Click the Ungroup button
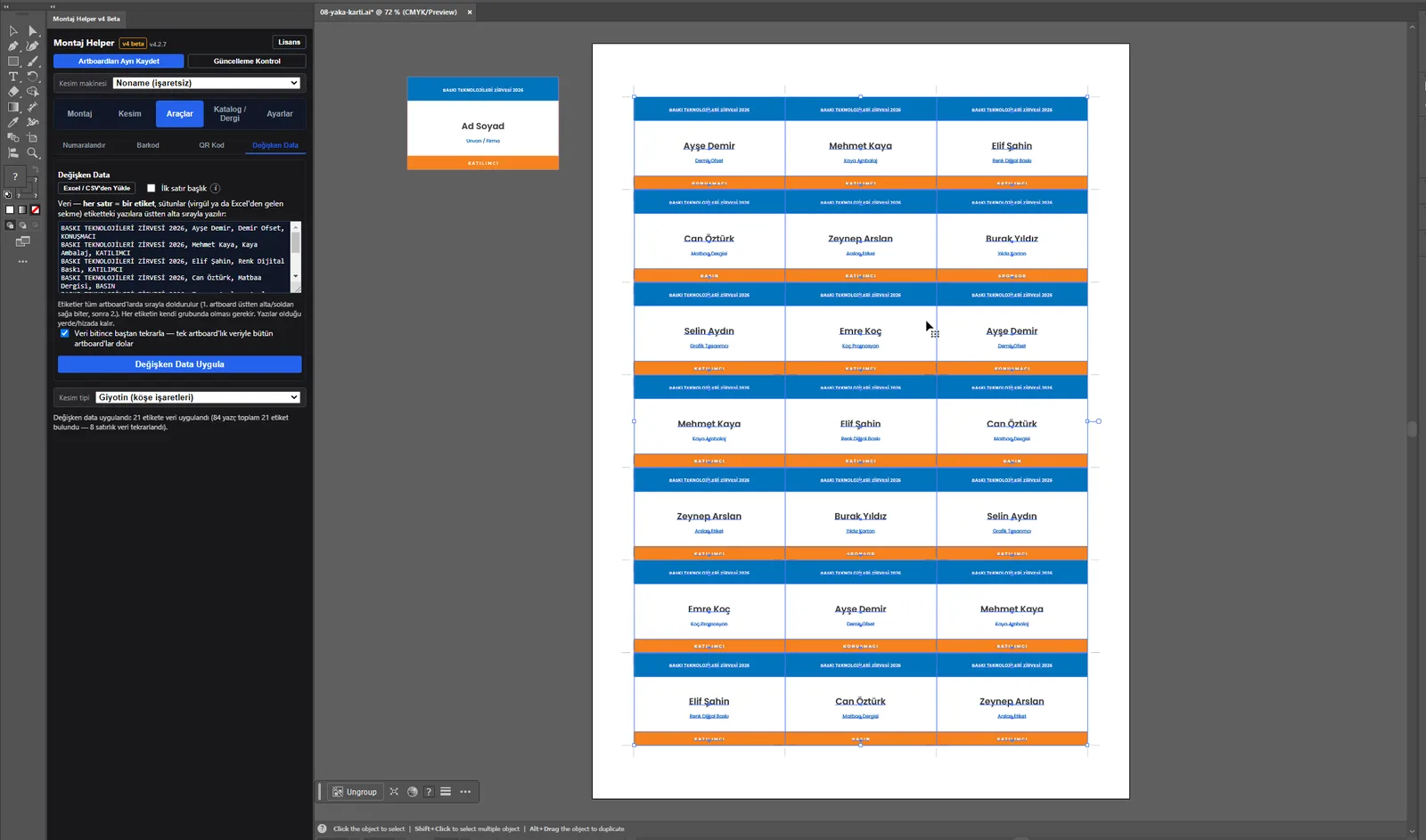1426x840 pixels. [x=355, y=792]
